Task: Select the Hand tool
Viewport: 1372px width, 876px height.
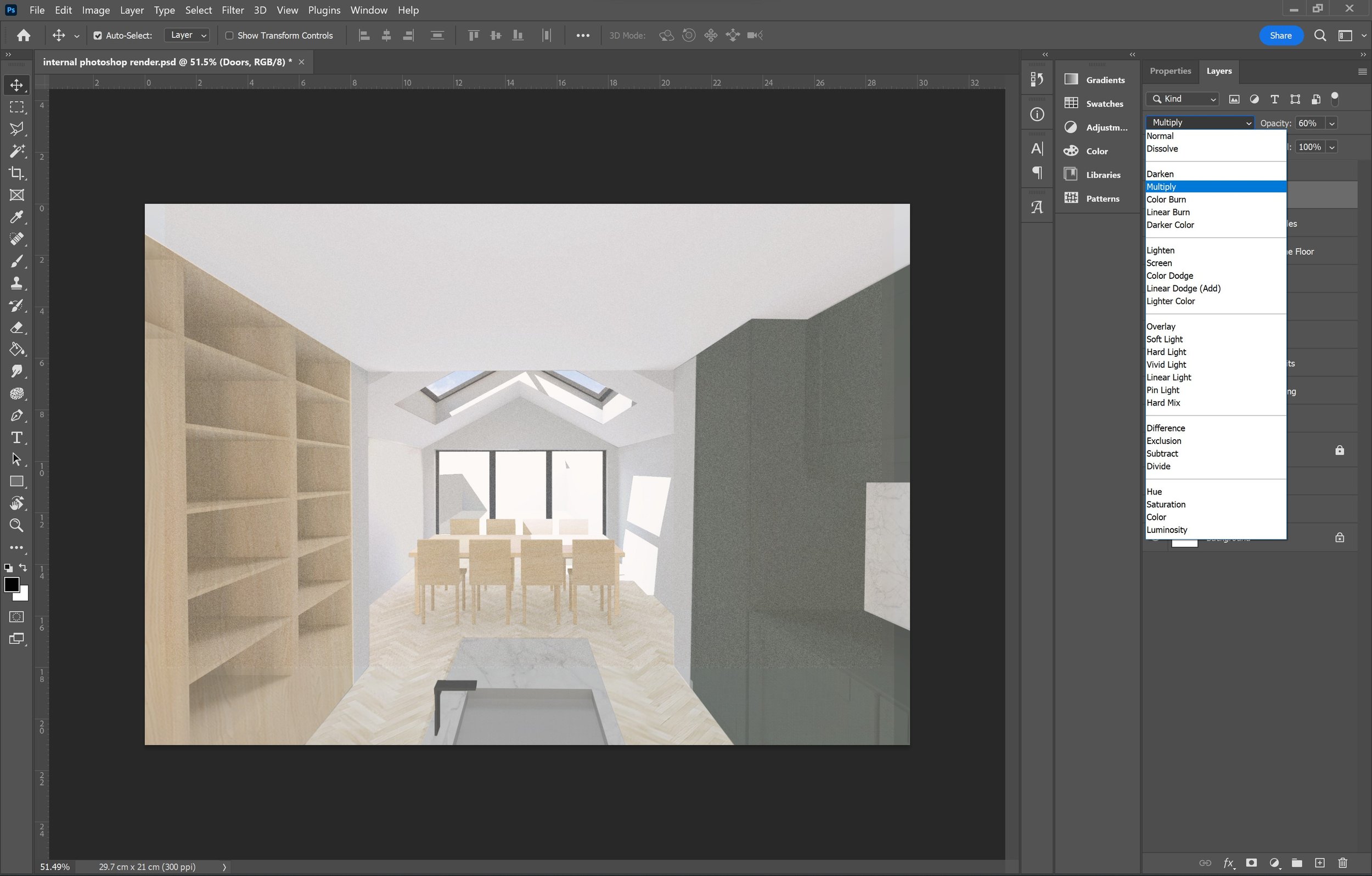Action: coord(16,503)
